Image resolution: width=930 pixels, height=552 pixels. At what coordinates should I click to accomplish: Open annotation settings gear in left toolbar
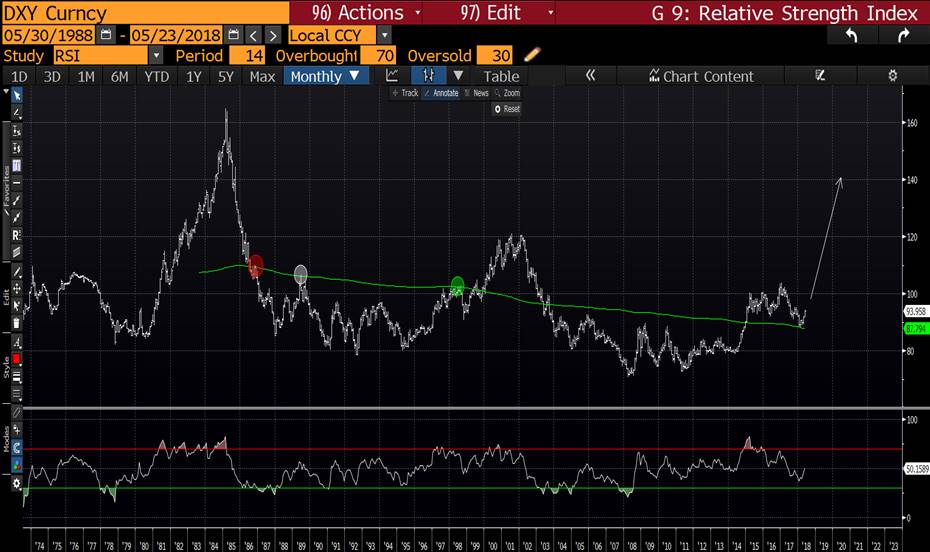17,483
